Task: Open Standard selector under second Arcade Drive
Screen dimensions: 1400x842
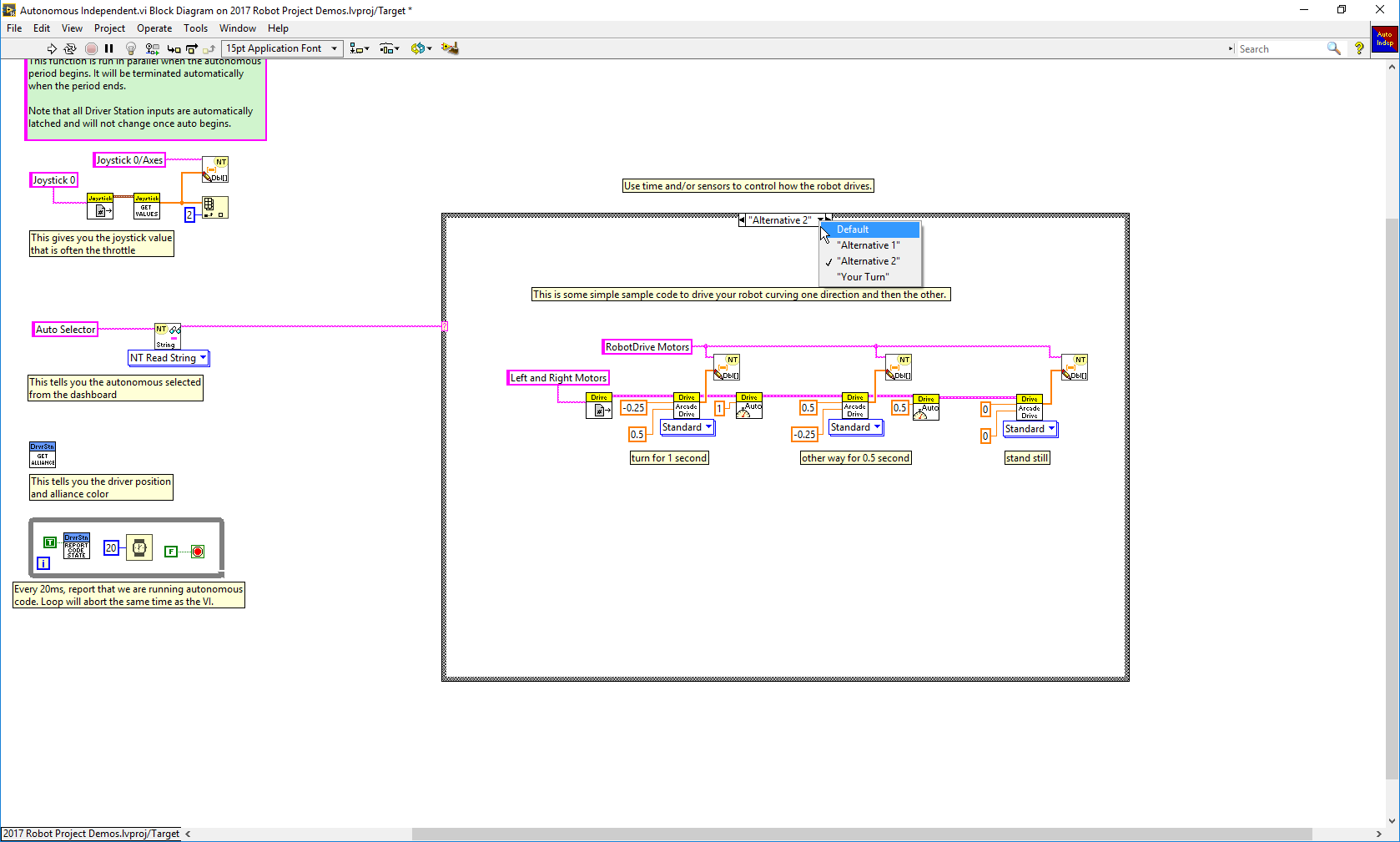Action: click(856, 427)
